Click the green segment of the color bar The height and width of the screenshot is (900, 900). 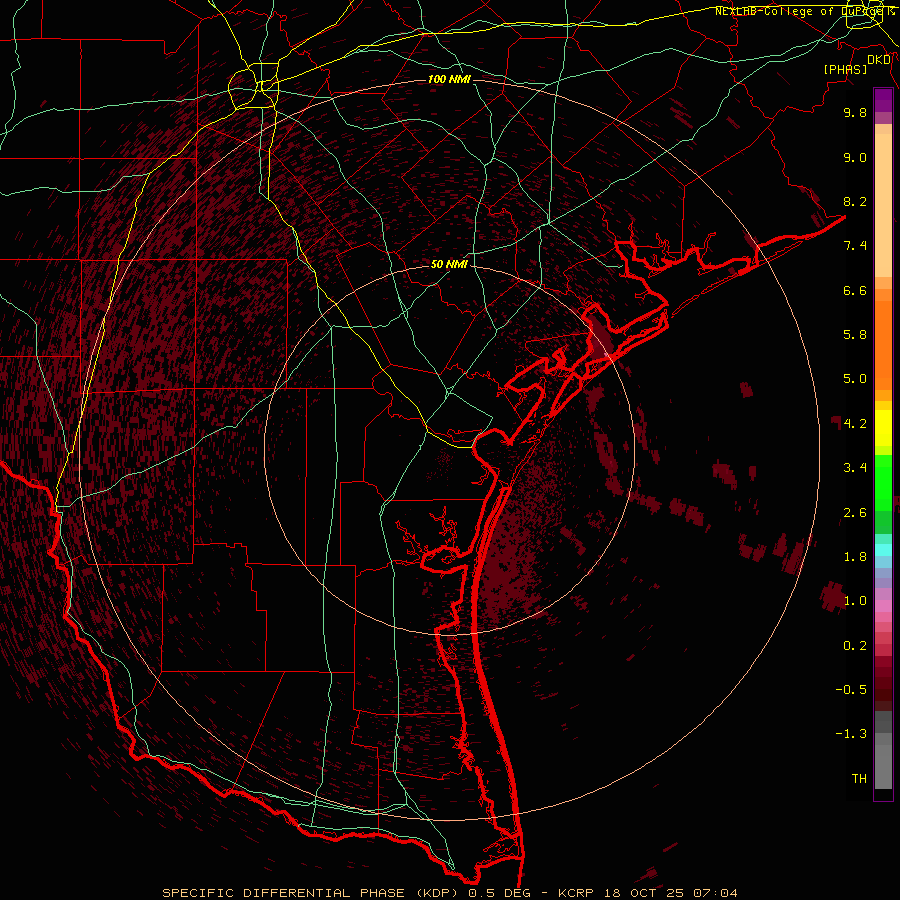click(x=883, y=482)
